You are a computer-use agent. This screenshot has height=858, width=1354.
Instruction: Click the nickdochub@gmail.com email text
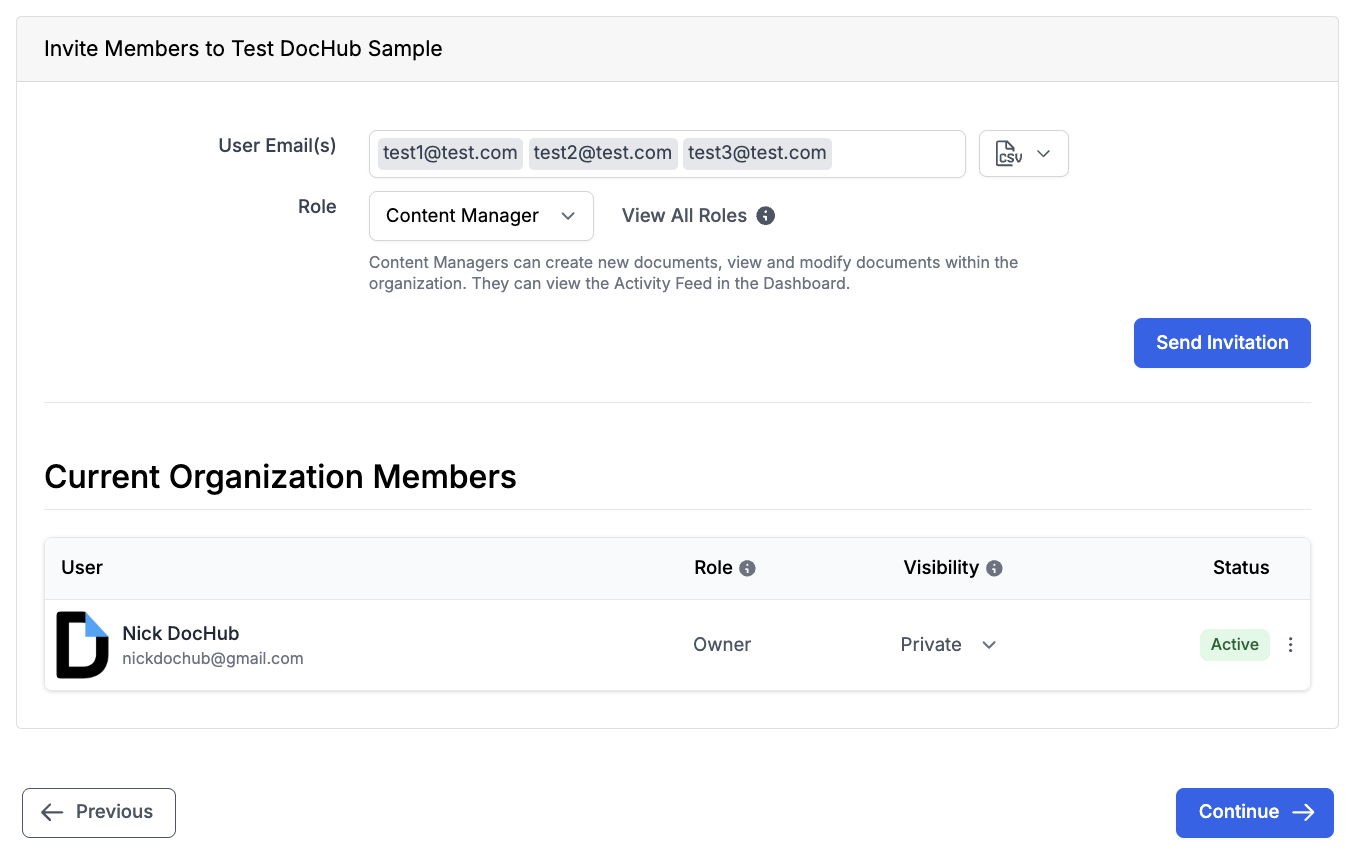coord(213,659)
